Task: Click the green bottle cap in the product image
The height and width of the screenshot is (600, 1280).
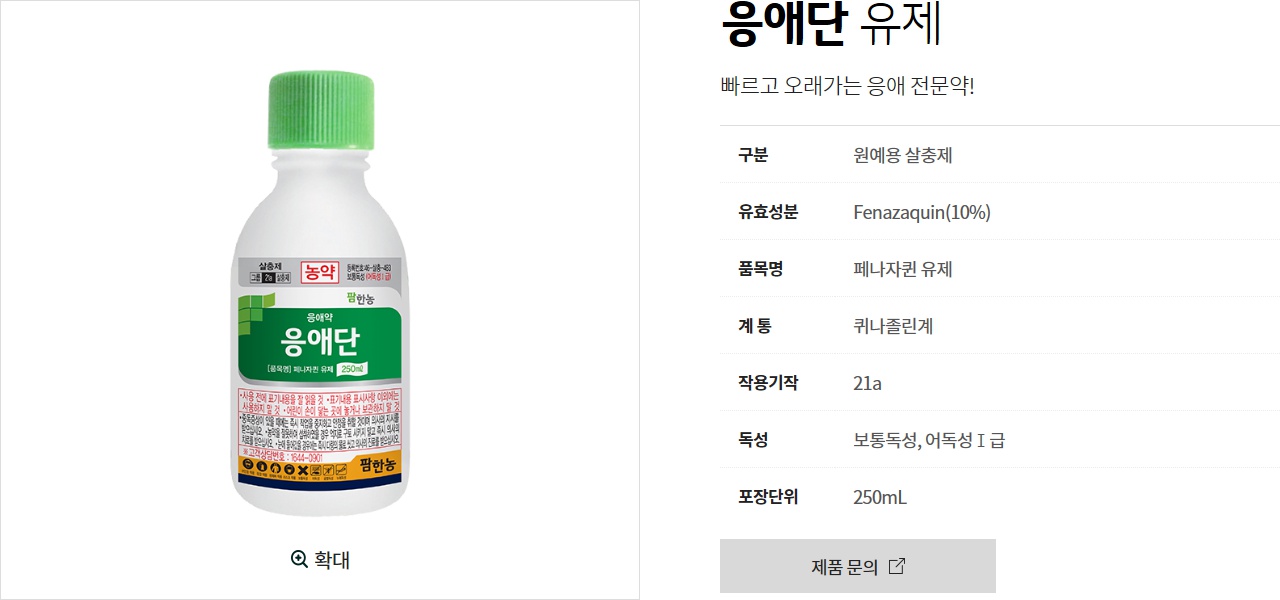Action: pyautogui.click(x=320, y=110)
